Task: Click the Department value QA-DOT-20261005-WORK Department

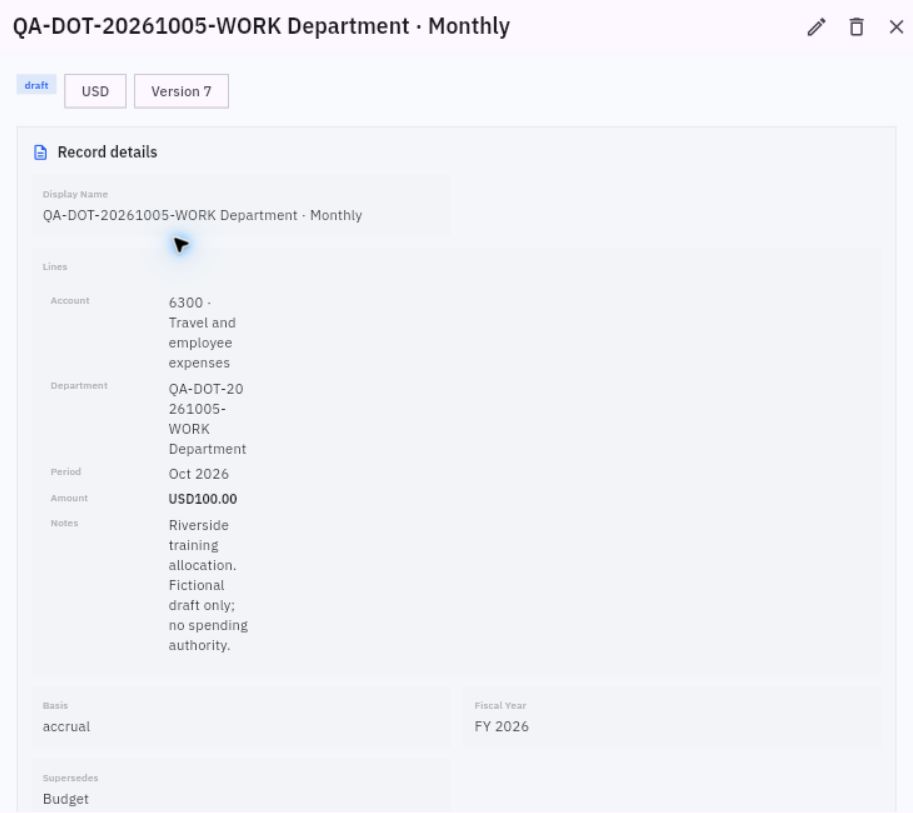Action: [x=207, y=419]
